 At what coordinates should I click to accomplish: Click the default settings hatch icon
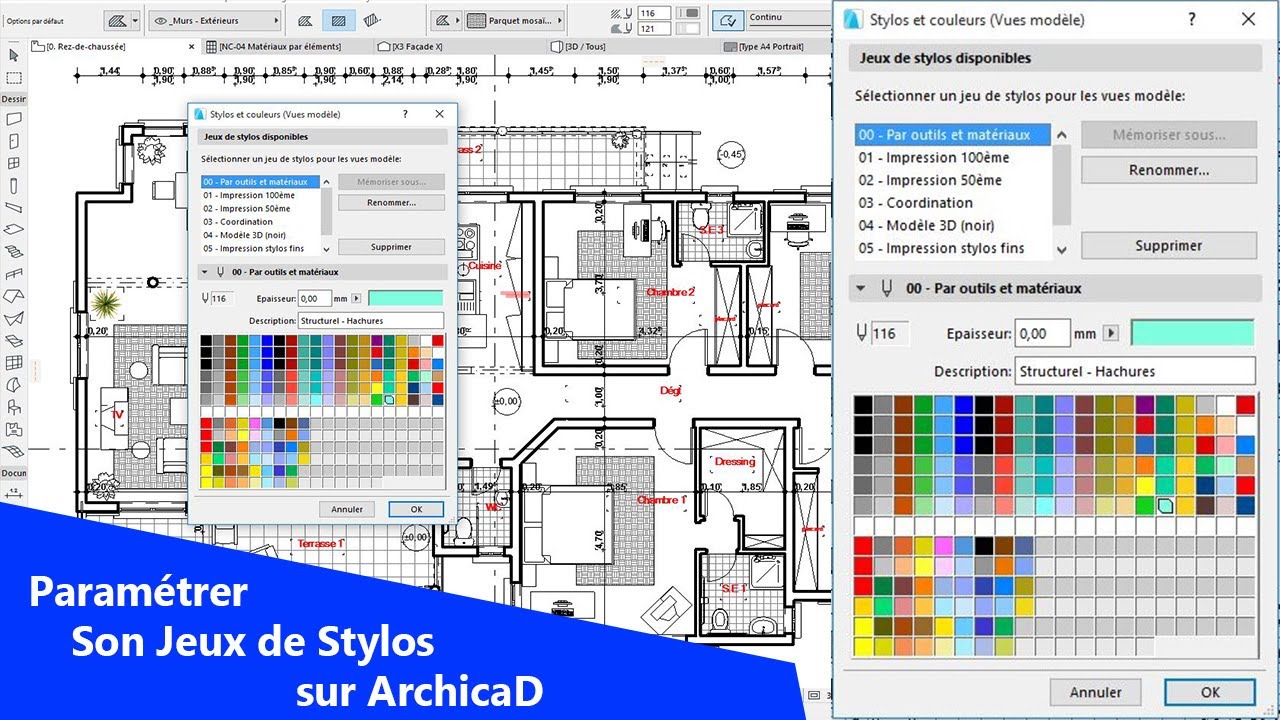click(x=117, y=20)
